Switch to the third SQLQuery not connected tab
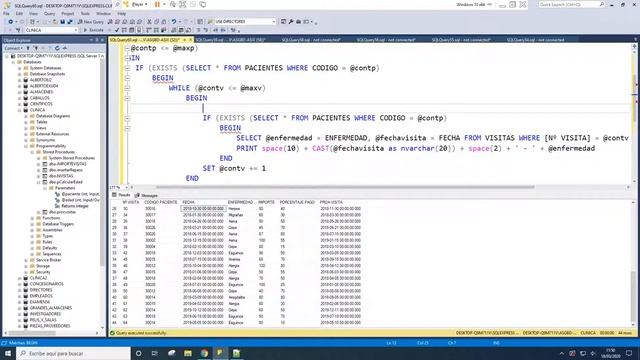Viewport: 640px width, 360px height. pos(311,40)
